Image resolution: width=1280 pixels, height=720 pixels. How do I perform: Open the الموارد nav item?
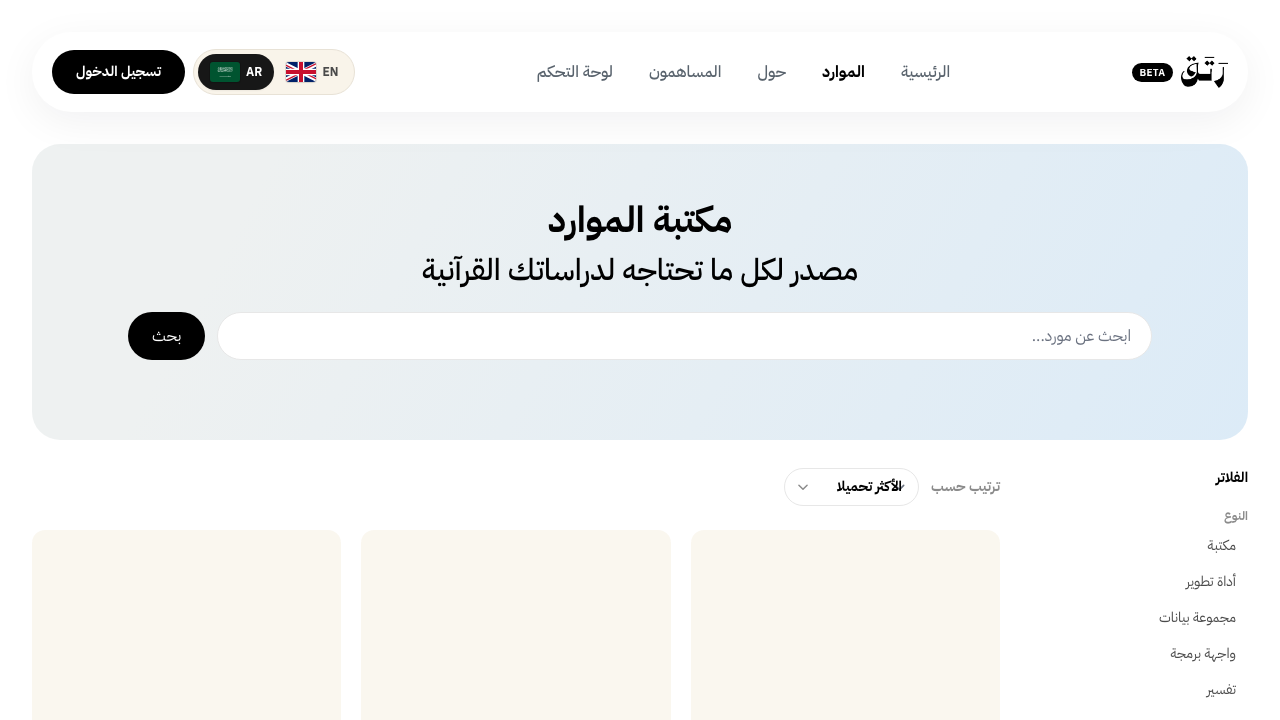(x=843, y=72)
